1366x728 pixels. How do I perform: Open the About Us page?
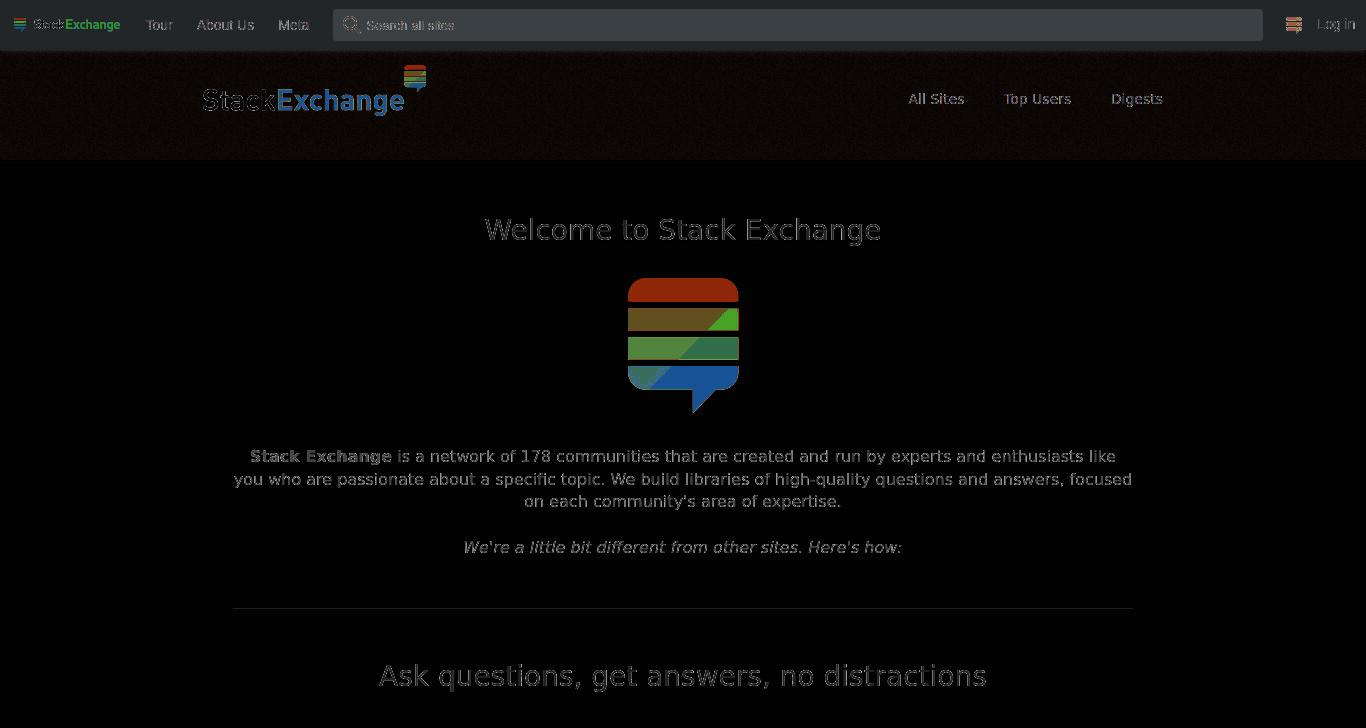[x=225, y=25]
